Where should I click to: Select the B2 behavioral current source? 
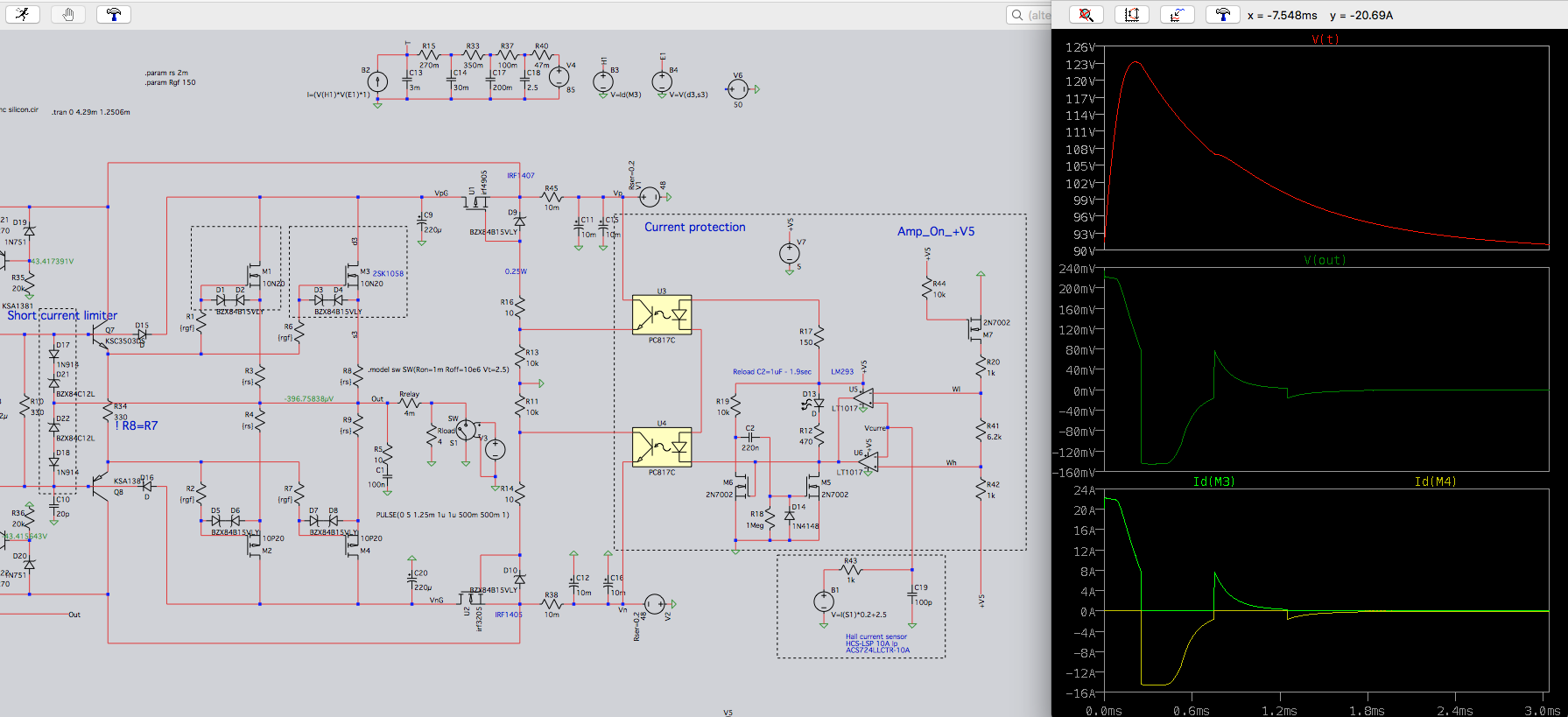point(377,82)
